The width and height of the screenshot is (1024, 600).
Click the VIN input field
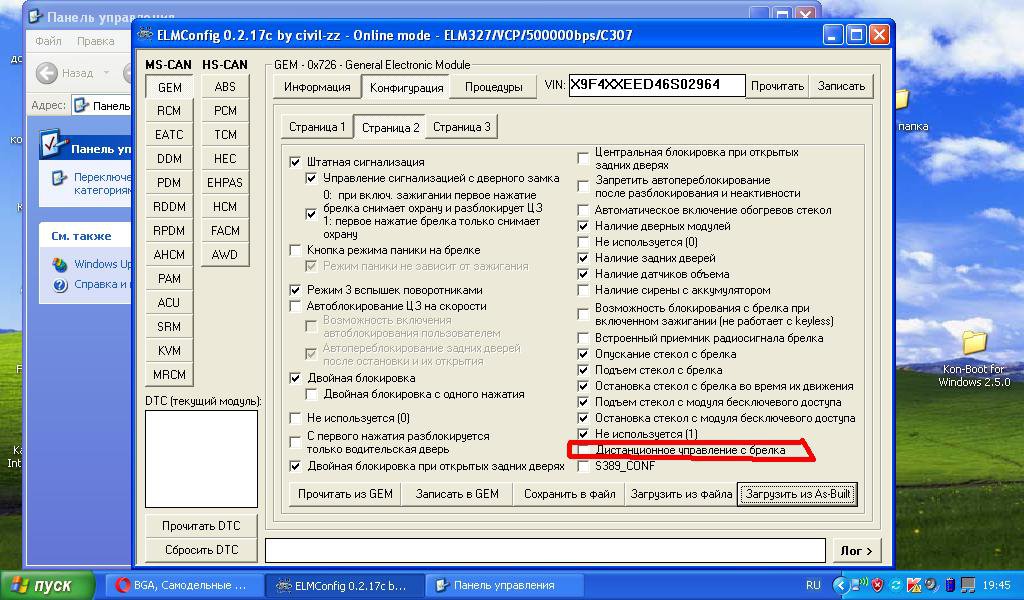656,86
